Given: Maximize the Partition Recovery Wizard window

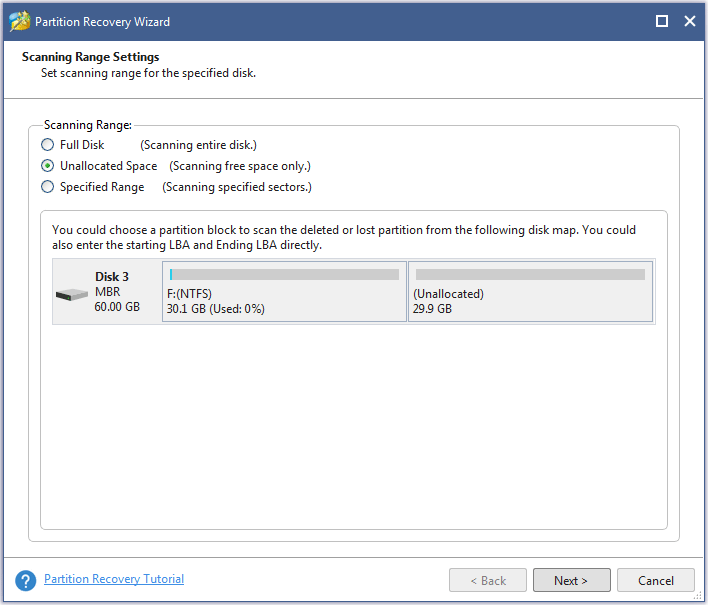Looking at the screenshot, I should pyautogui.click(x=661, y=21).
